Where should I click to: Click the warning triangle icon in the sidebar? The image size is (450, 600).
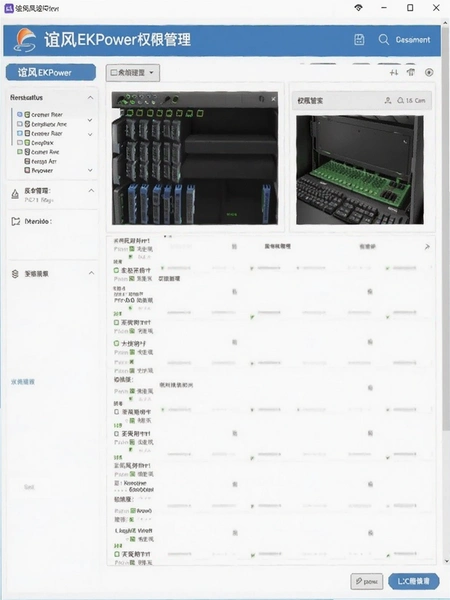[15, 194]
